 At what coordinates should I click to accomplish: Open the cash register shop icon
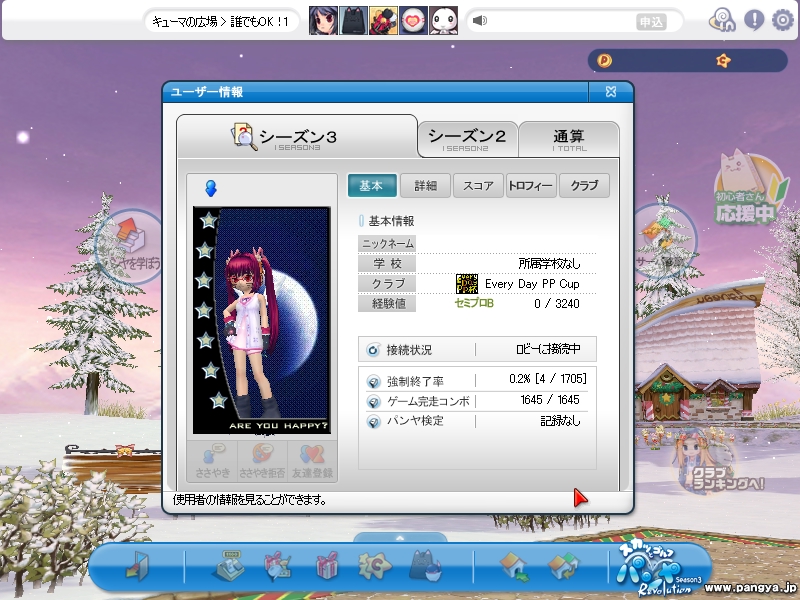[227, 565]
